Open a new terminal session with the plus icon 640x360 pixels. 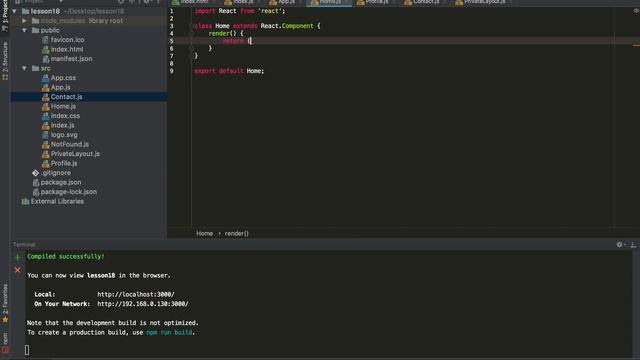coord(18,257)
